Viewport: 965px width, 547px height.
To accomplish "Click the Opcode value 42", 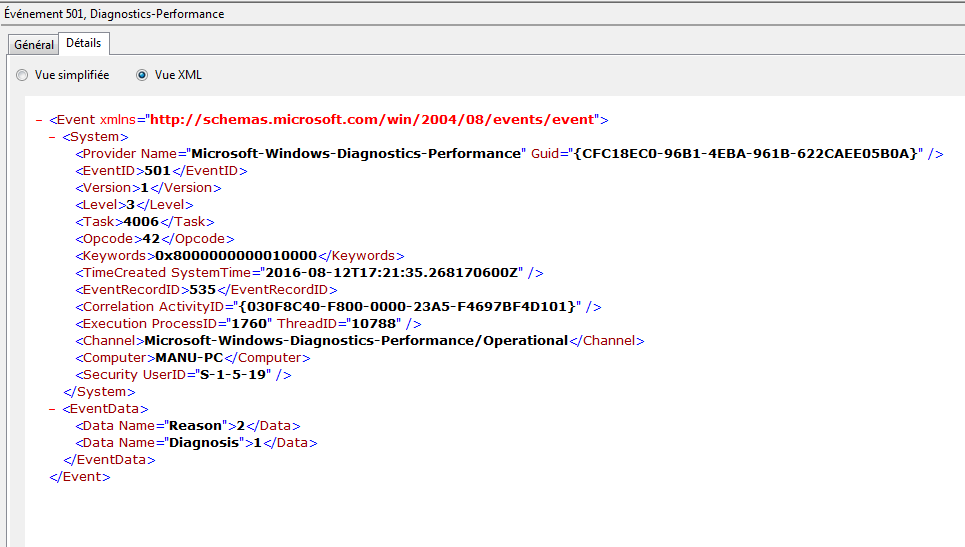I will (151, 239).
